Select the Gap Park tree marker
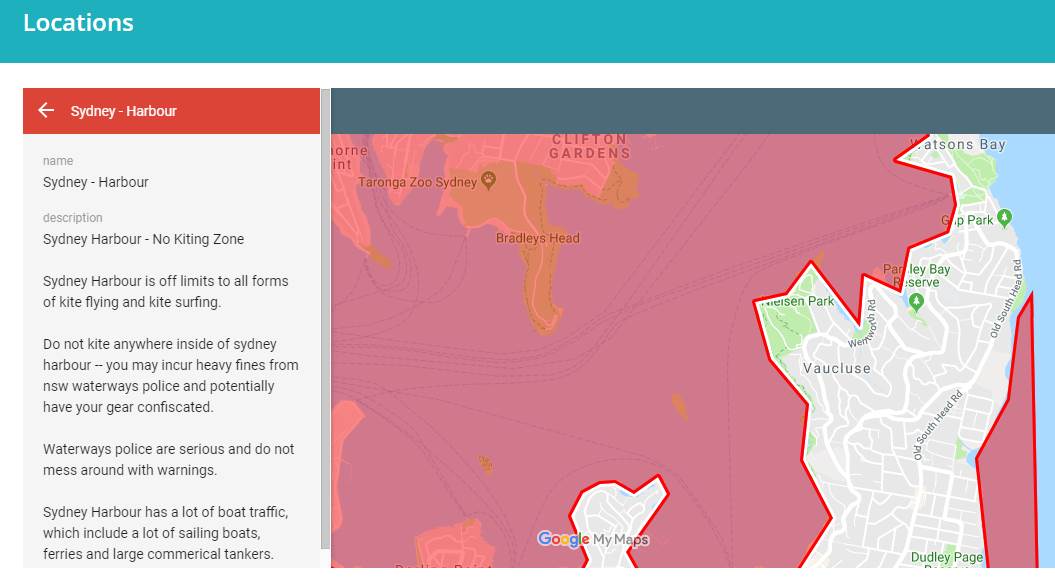Screen dimensions: 1055x580 pyautogui.click(x=1005, y=218)
